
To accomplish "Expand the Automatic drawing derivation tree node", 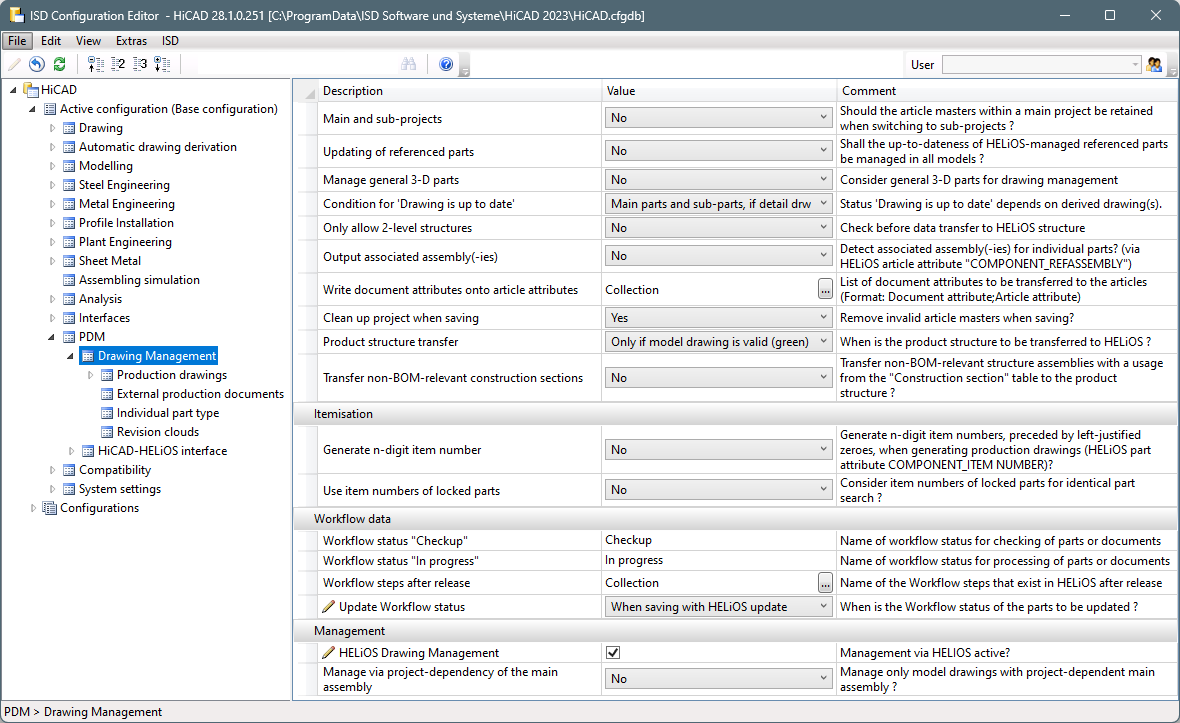I will (53, 147).
